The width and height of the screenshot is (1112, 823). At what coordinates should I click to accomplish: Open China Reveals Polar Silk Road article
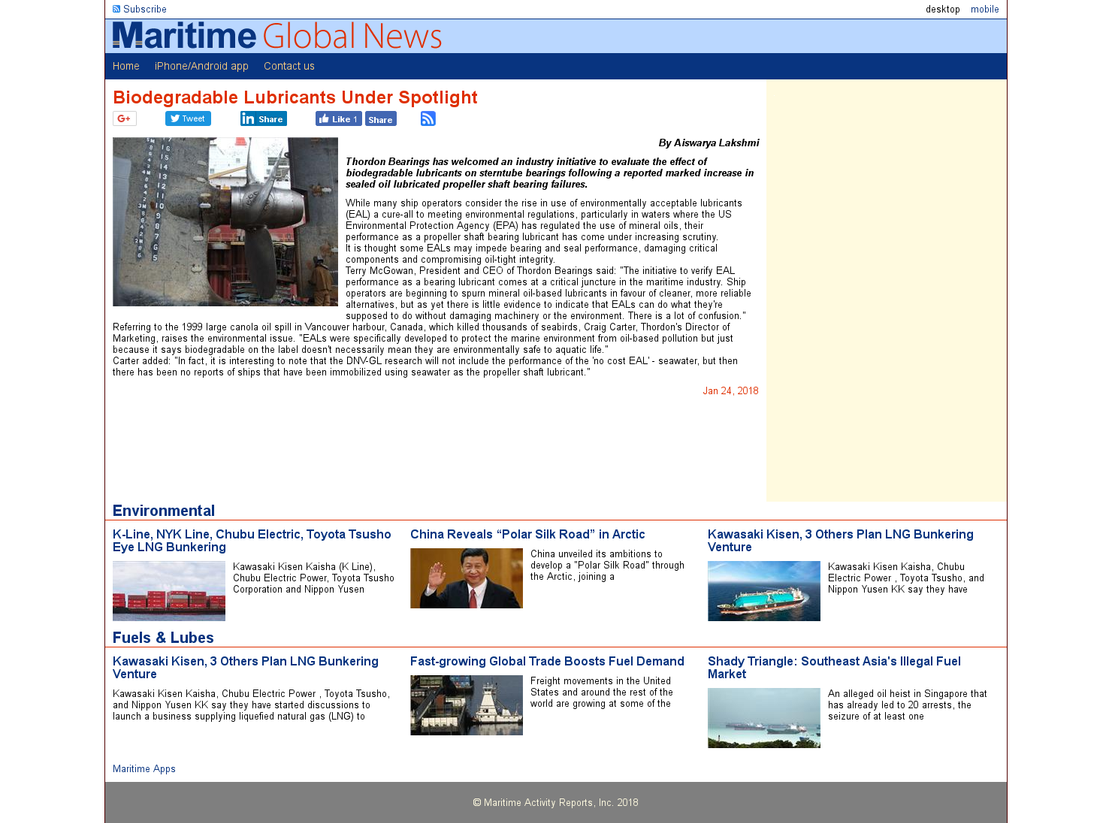(x=528, y=534)
